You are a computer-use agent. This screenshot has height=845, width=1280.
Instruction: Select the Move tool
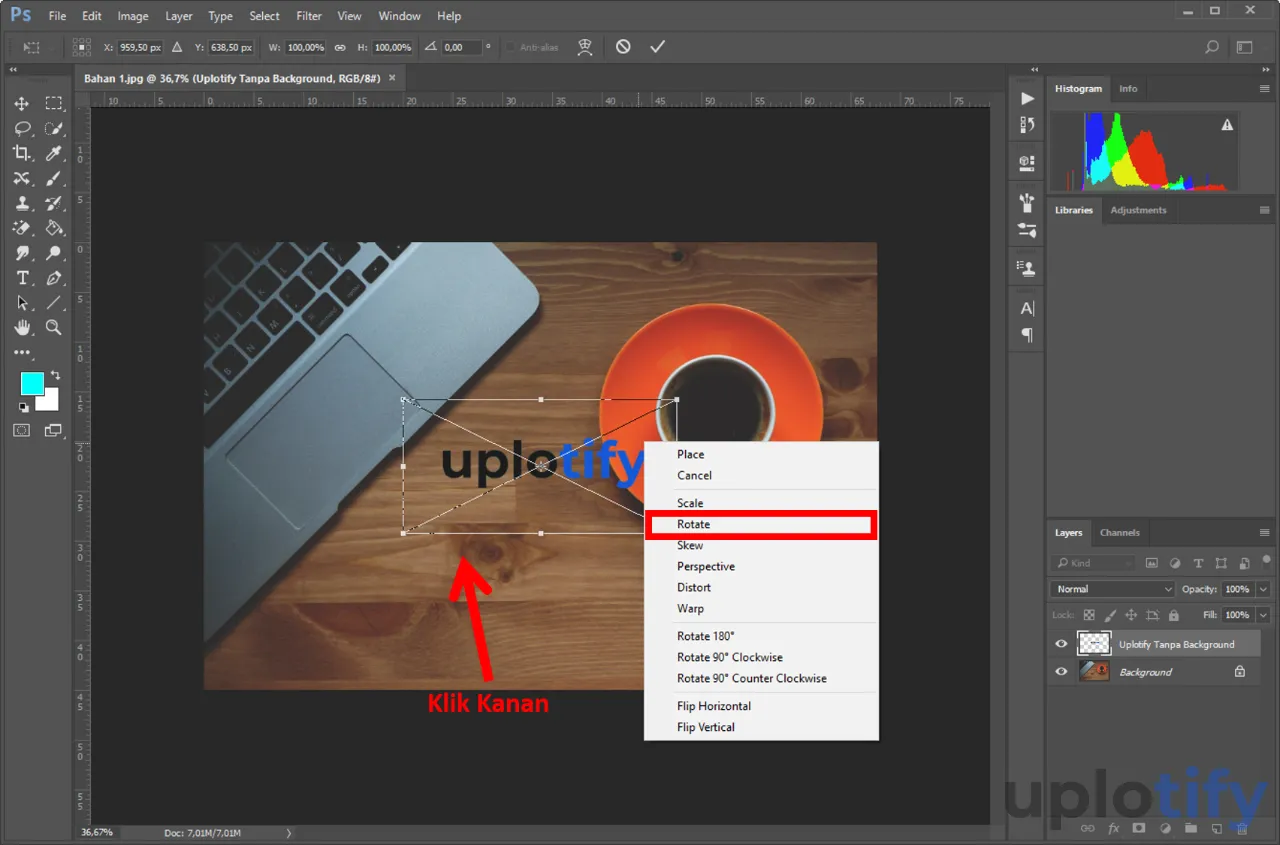tap(22, 104)
